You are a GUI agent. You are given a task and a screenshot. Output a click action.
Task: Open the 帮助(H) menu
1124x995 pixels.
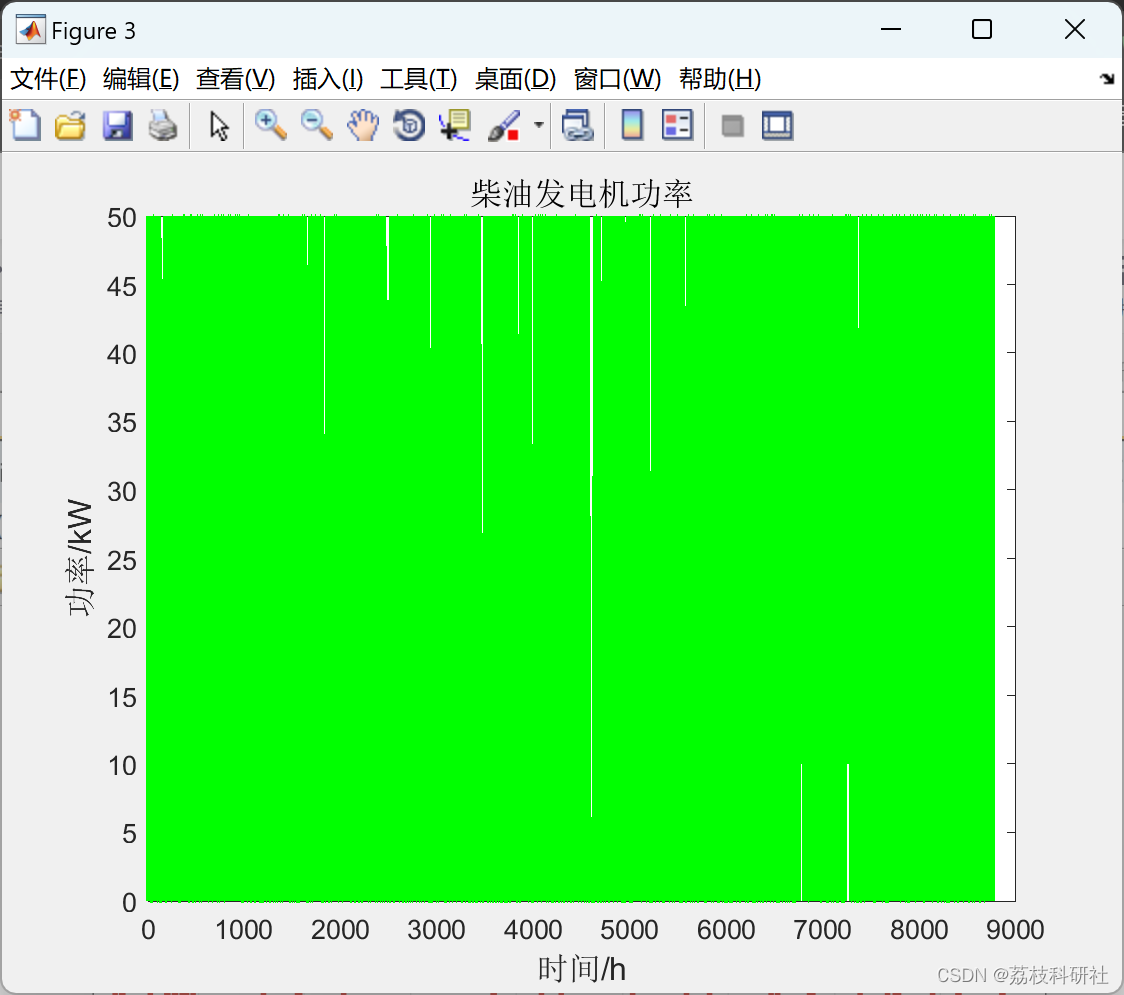pos(720,79)
